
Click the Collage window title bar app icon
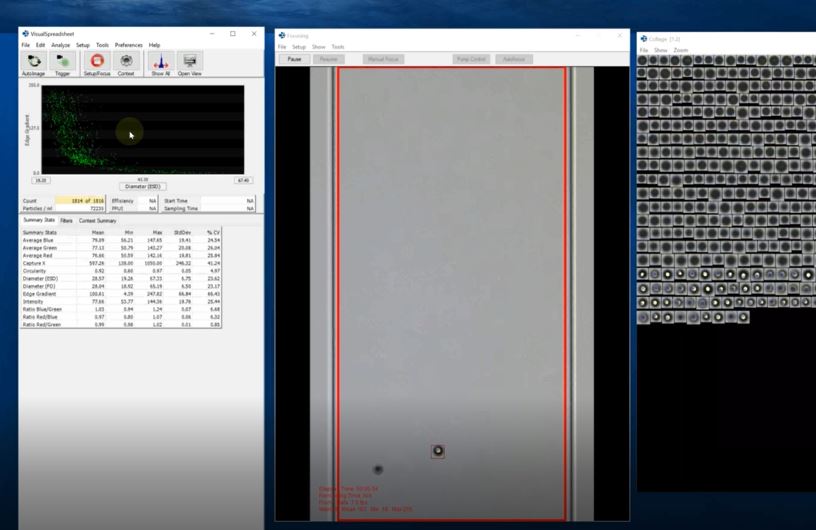[x=644, y=39]
